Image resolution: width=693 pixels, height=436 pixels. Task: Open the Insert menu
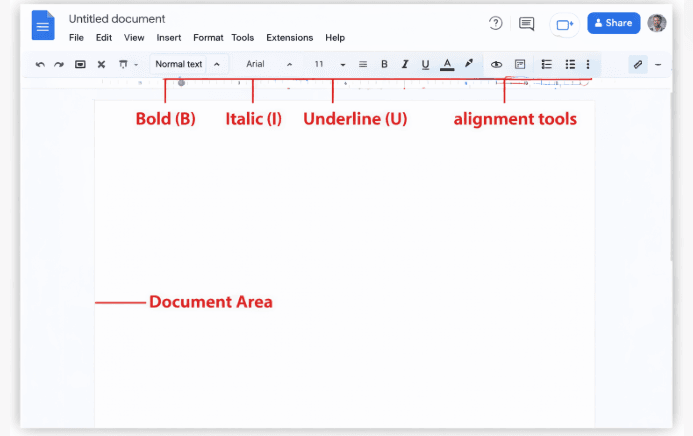tap(169, 38)
